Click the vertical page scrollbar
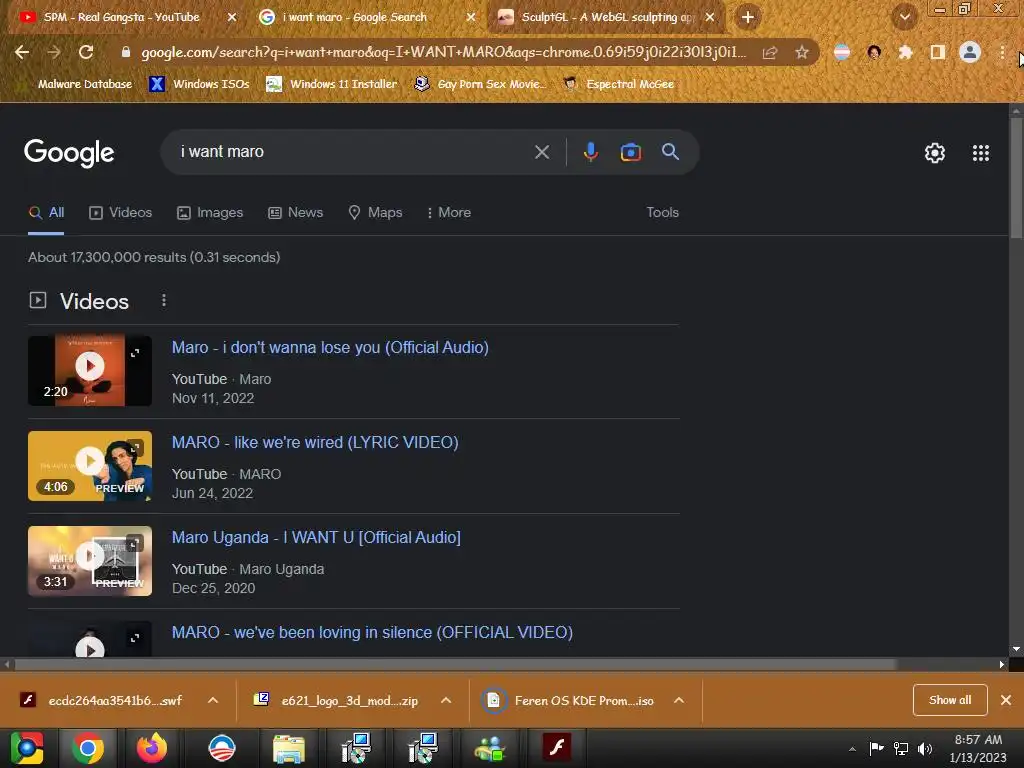 (x=1016, y=176)
